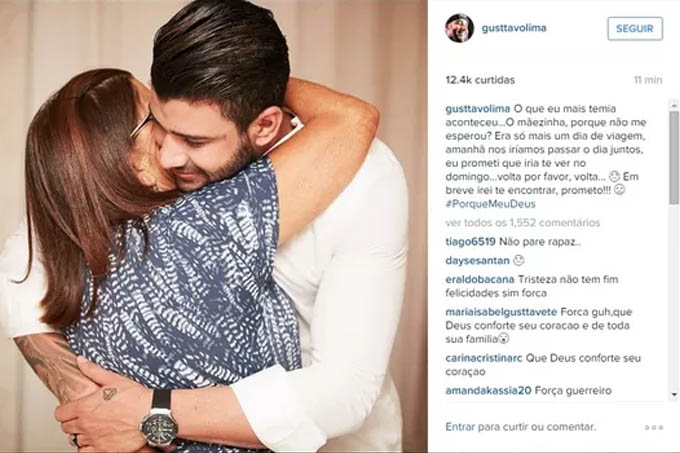Open the gusttavolima username in header
Screen dimensions: 680x453
pos(514,28)
